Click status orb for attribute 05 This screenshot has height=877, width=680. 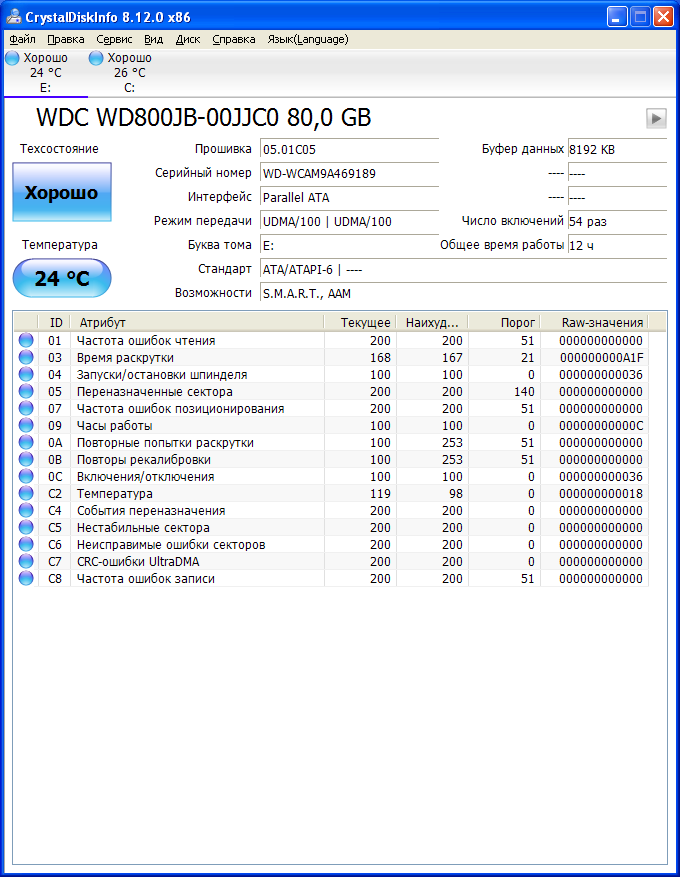point(26,391)
